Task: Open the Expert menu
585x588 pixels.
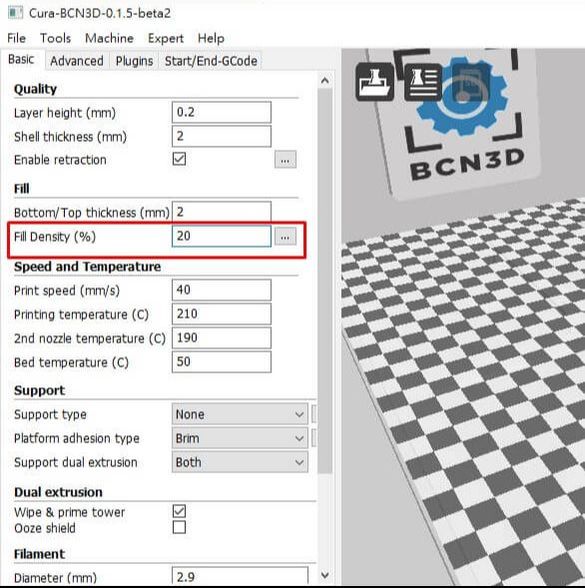Action: pyautogui.click(x=165, y=38)
